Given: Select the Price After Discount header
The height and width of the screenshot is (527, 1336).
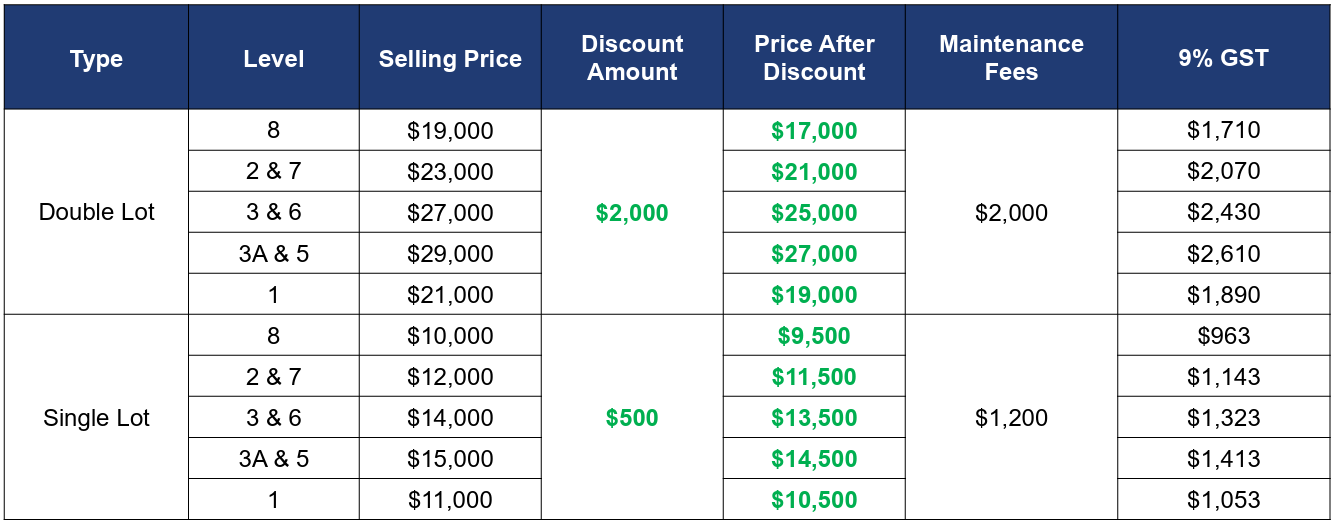Looking at the screenshot, I should [x=814, y=59].
